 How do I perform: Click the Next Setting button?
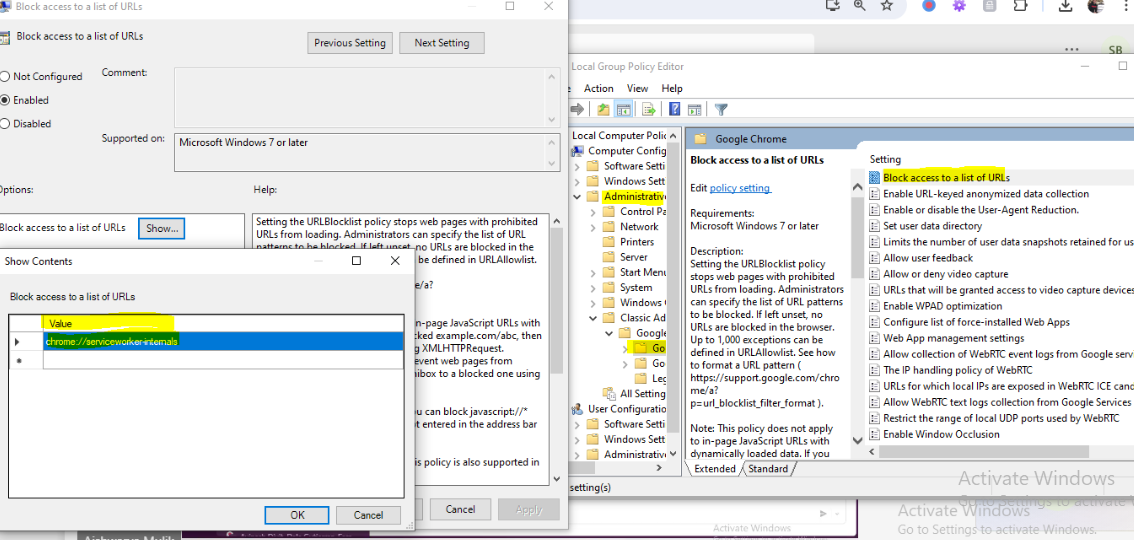441,43
